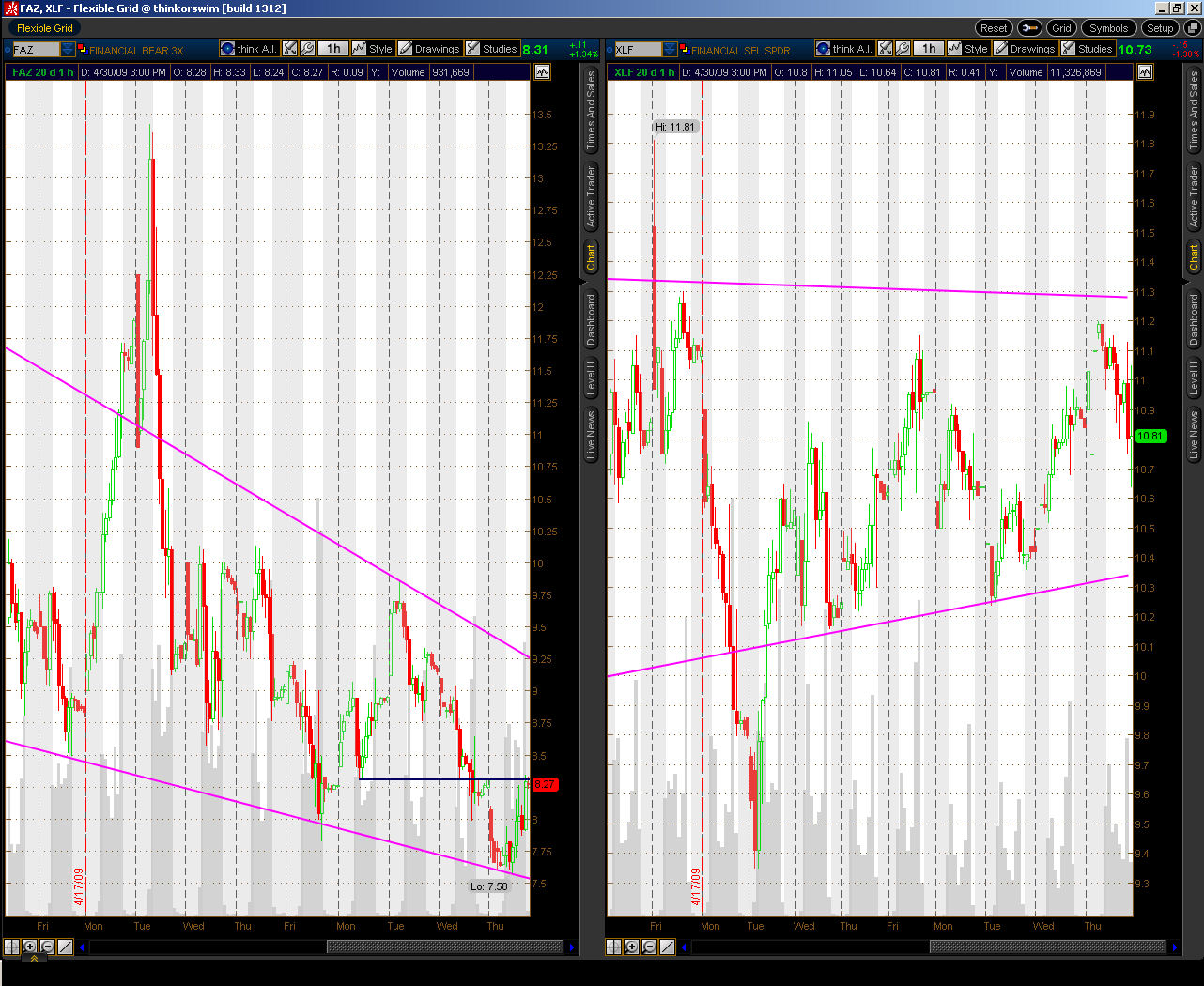Viewport: 1204px width, 986px height.
Task: Switch to the Flexible Grid tab
Action: (44, 28)
